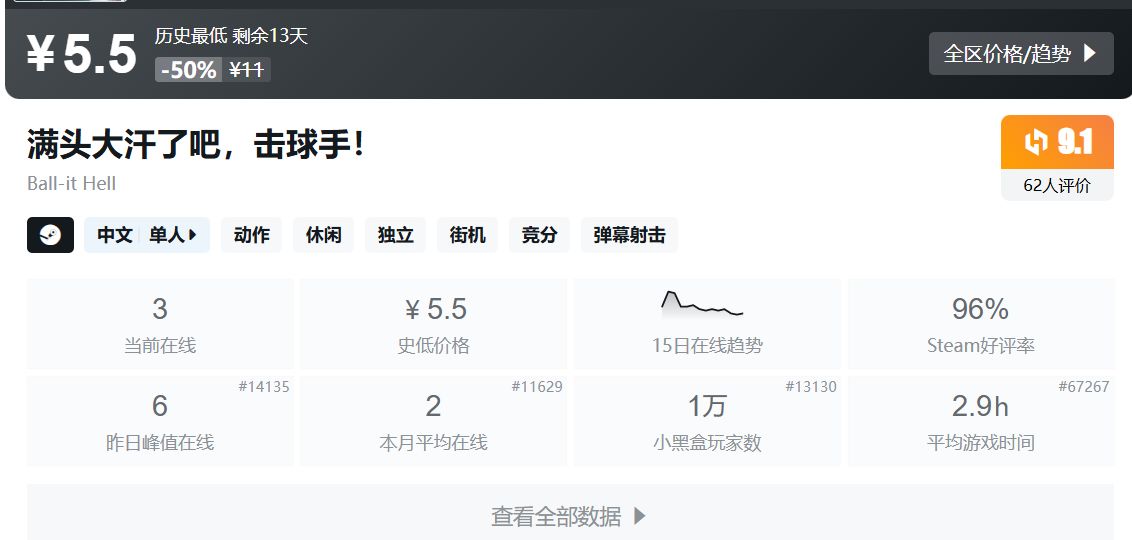This screenshot has width=1132, height=540.
Task: Select the 街机 tag
Action: point(467,235)
